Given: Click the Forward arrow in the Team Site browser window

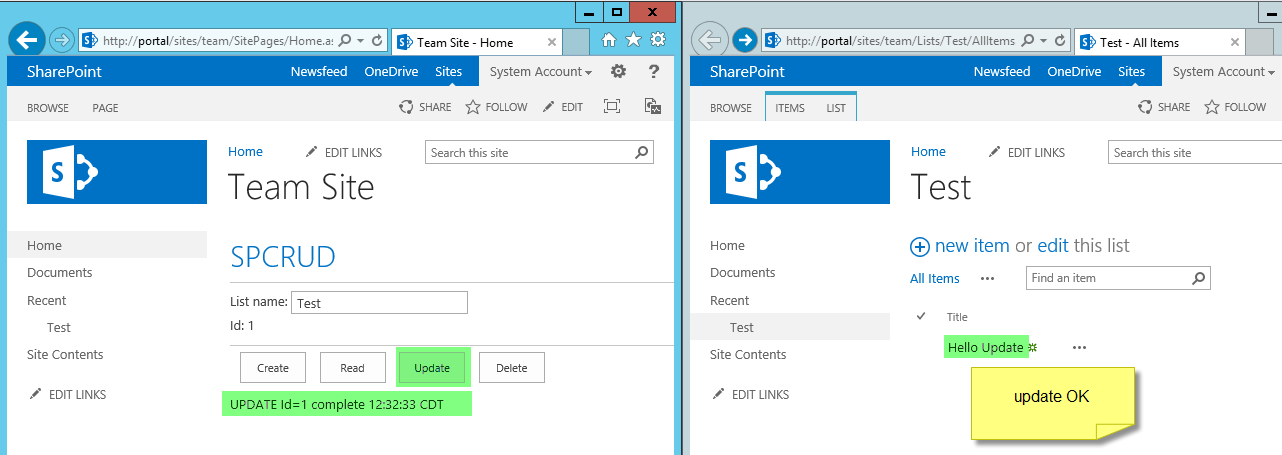Looking at the screenshot, I should pyautogui.click(x=61, y=40).
